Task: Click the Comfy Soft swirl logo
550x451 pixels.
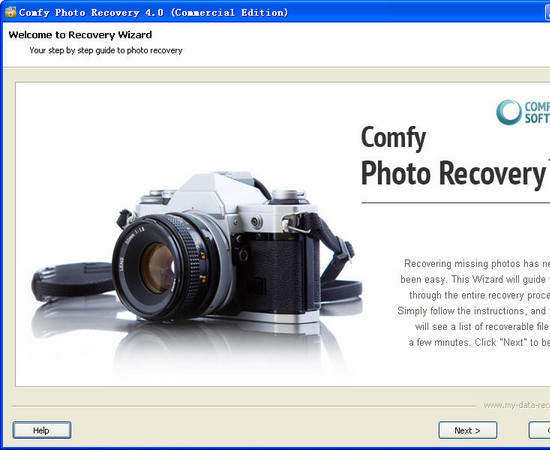Action: point(509,112)
